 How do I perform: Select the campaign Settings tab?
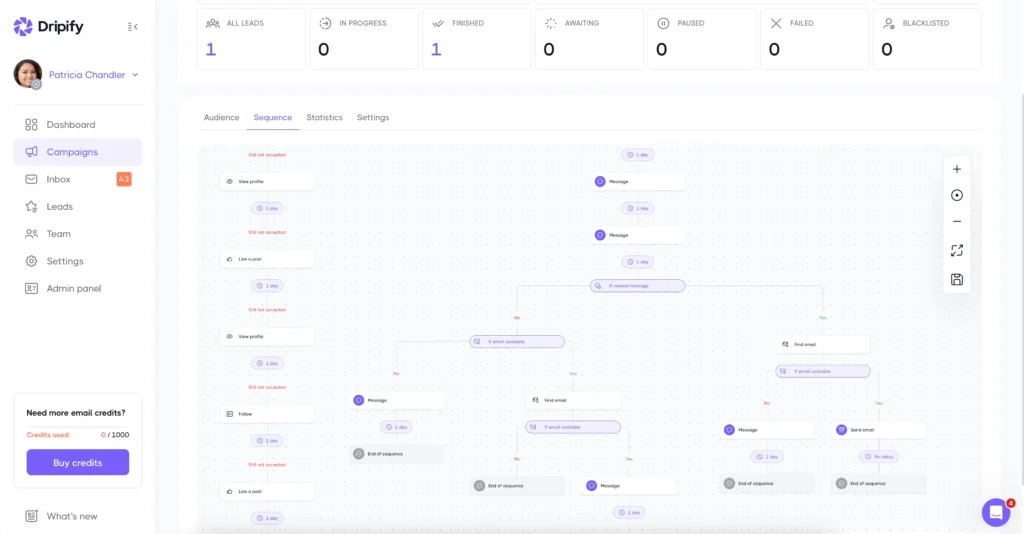(x=373, y=117)
